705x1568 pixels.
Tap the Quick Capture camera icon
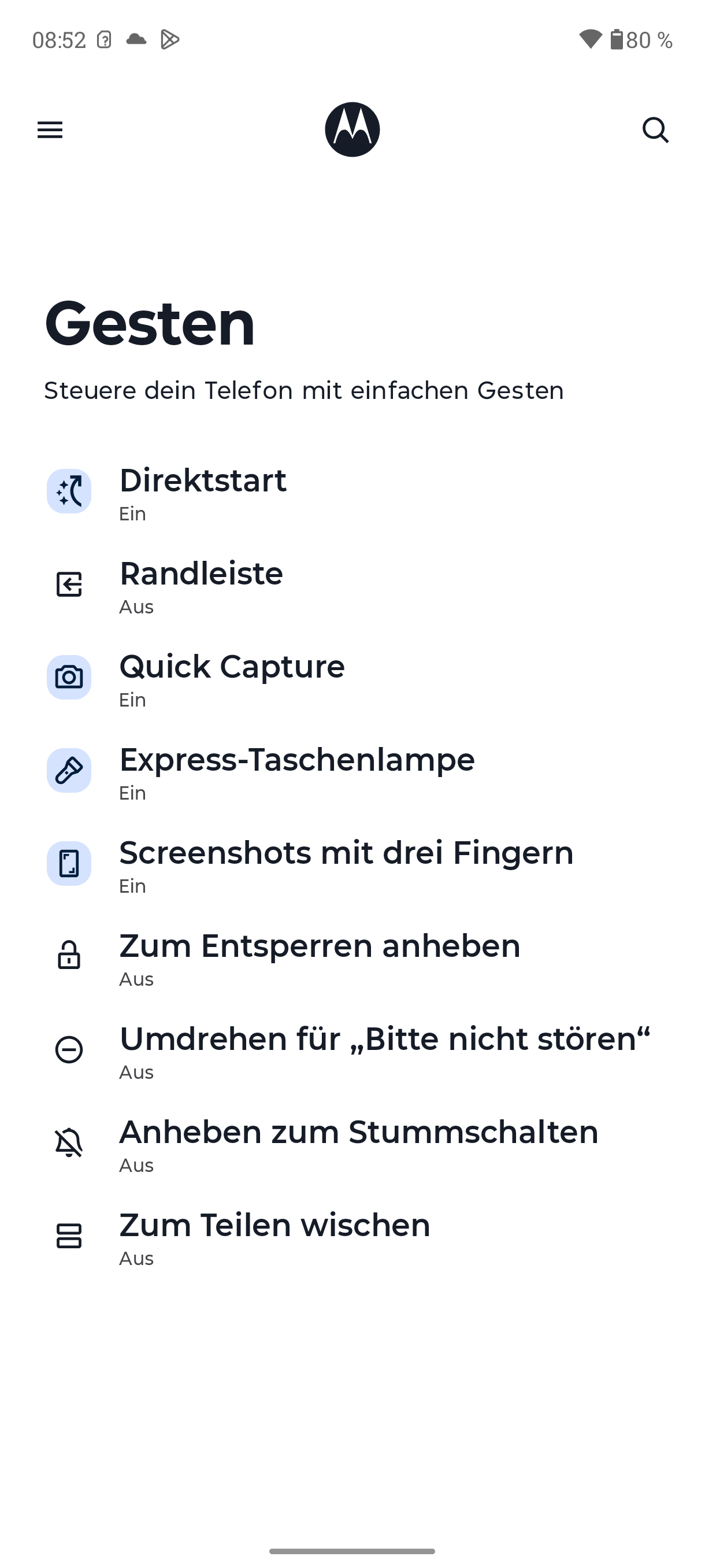pyautogui.click(x=69, y=678)
